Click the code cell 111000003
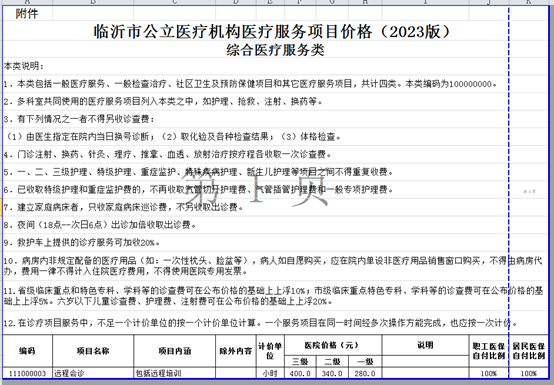The image size is (554, 385). pyautogui.click(x=28, y=373)
